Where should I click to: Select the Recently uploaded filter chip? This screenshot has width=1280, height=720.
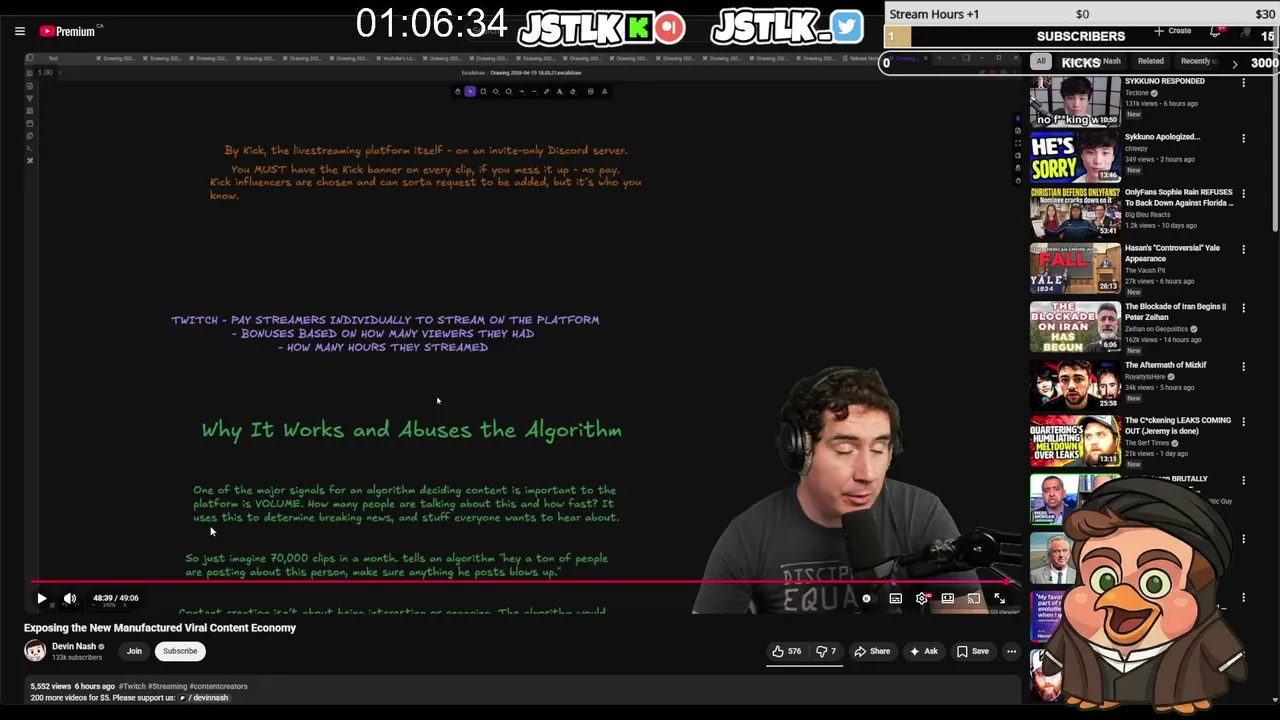(1197, 61)
